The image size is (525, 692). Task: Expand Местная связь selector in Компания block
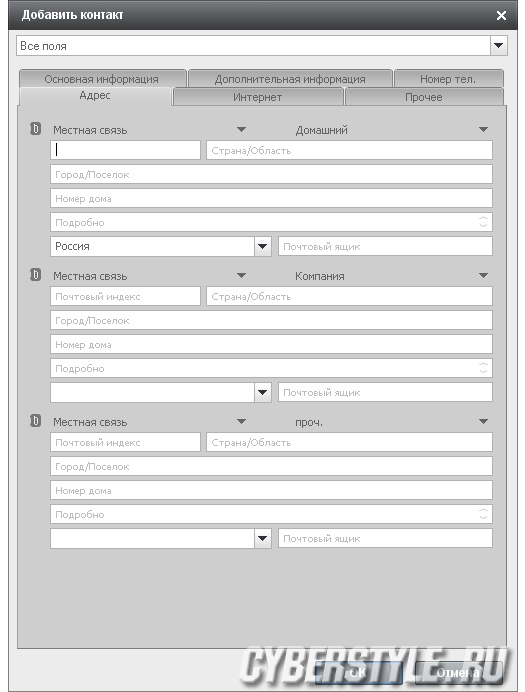[x=241, y=275]
